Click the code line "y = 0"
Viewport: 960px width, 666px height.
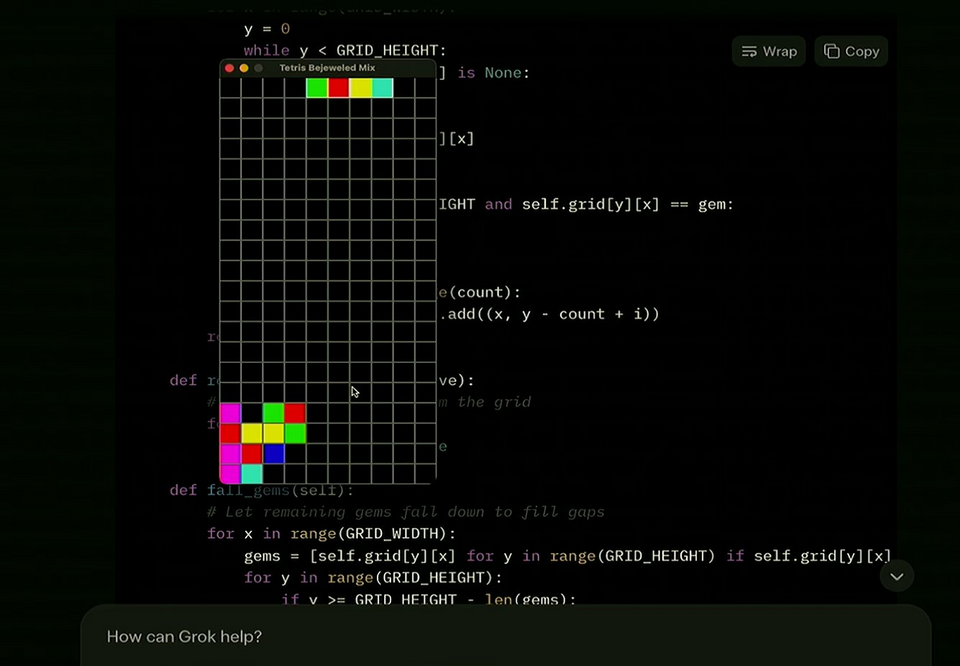pos(267,29)
